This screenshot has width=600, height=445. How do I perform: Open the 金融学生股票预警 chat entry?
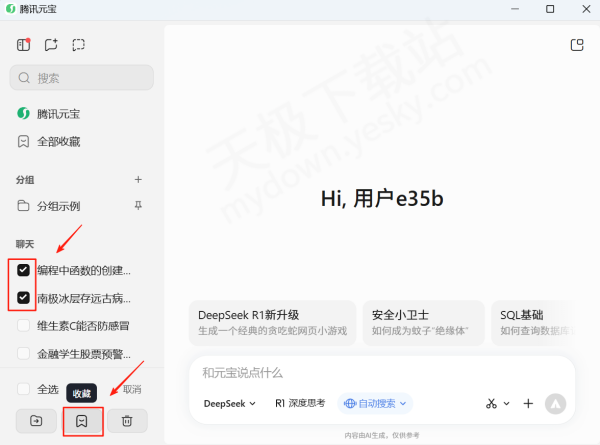point(84,354)
